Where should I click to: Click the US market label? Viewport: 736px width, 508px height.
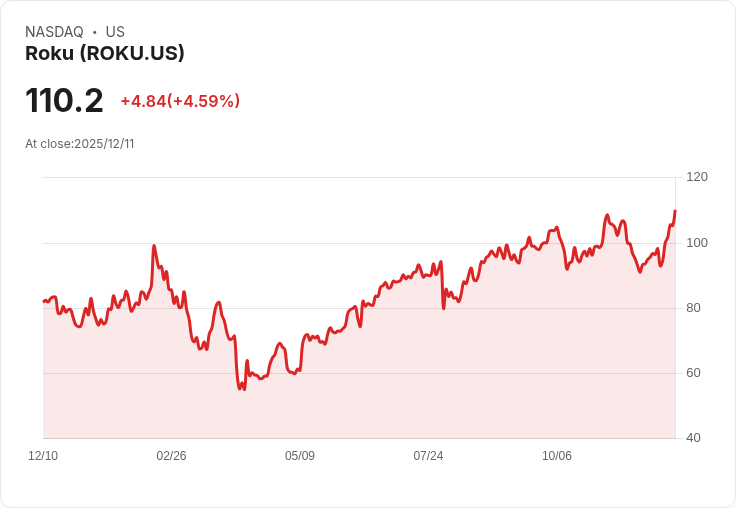pos(115,32)
